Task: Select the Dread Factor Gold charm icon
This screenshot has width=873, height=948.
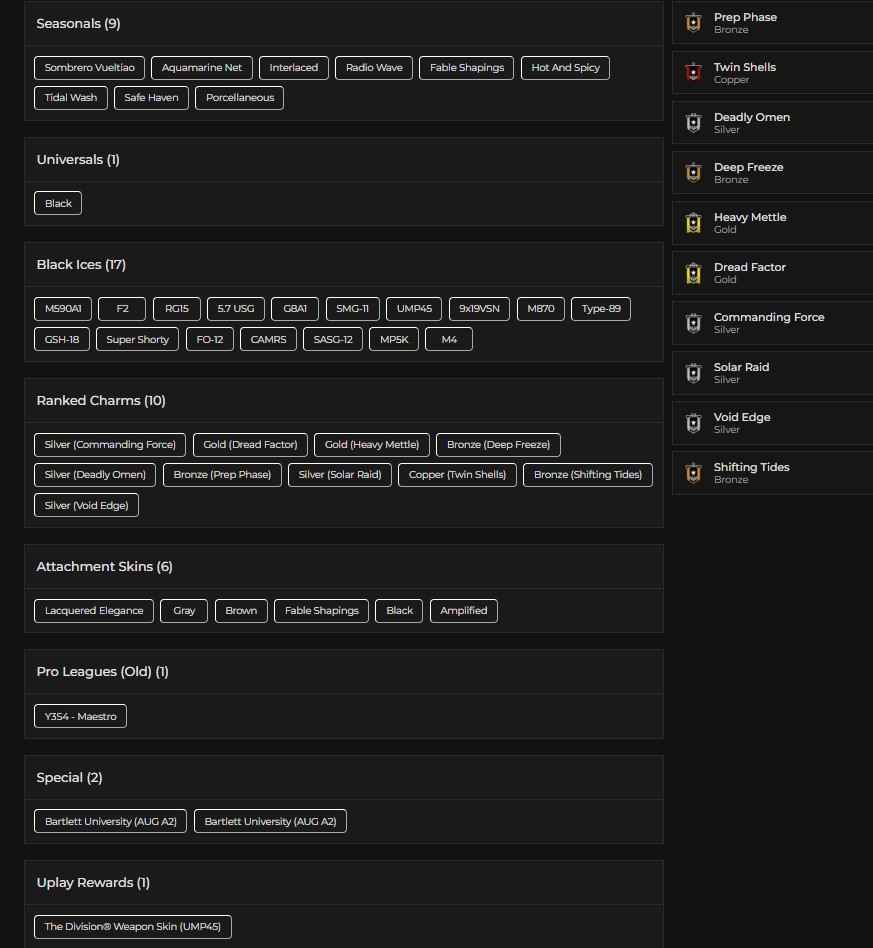Action: 693,272
